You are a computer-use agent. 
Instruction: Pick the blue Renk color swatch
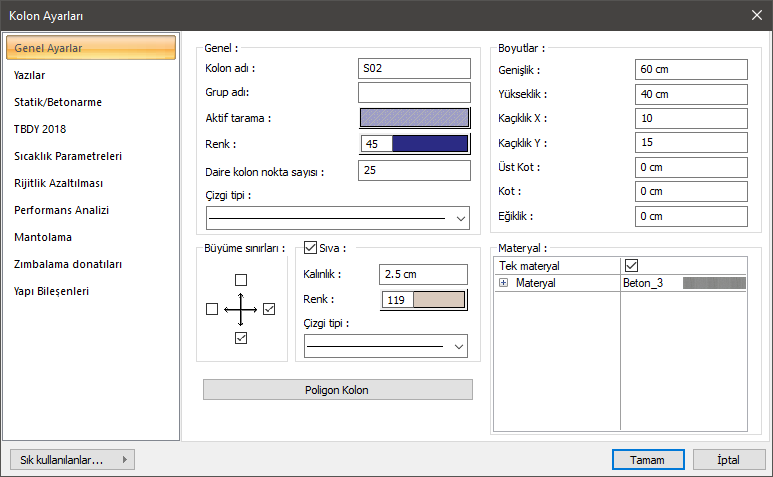pyautogui.click(x=430, y=144)
